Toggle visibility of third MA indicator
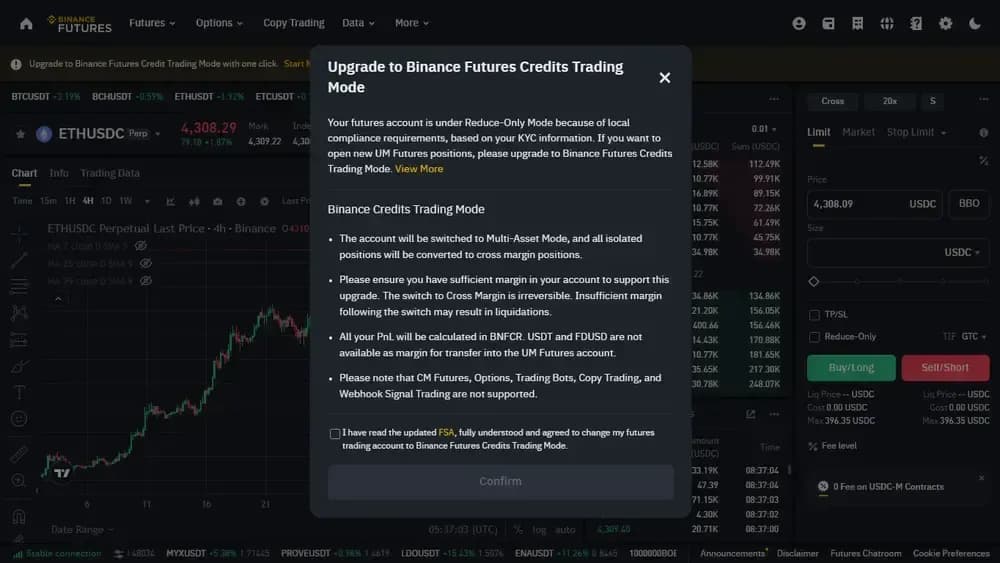The width and height of the screenshot is (1000, 563). click(x=145, y=281)
